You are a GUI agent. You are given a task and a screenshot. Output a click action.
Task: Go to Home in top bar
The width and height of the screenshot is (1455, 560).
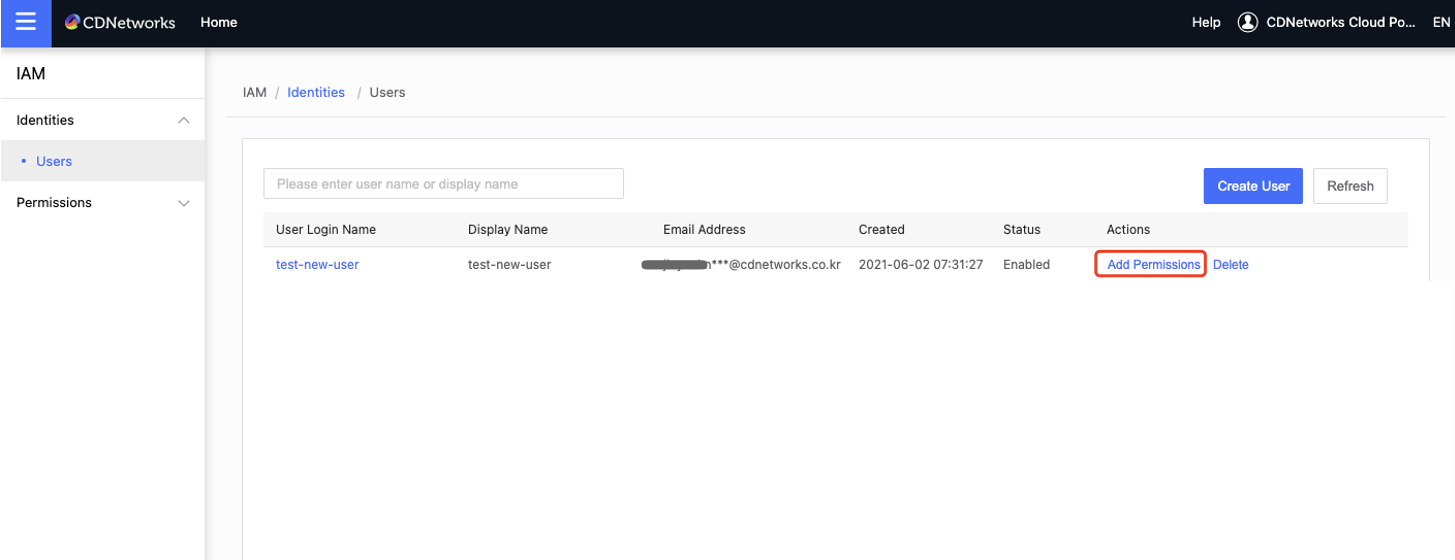(219, 22)
